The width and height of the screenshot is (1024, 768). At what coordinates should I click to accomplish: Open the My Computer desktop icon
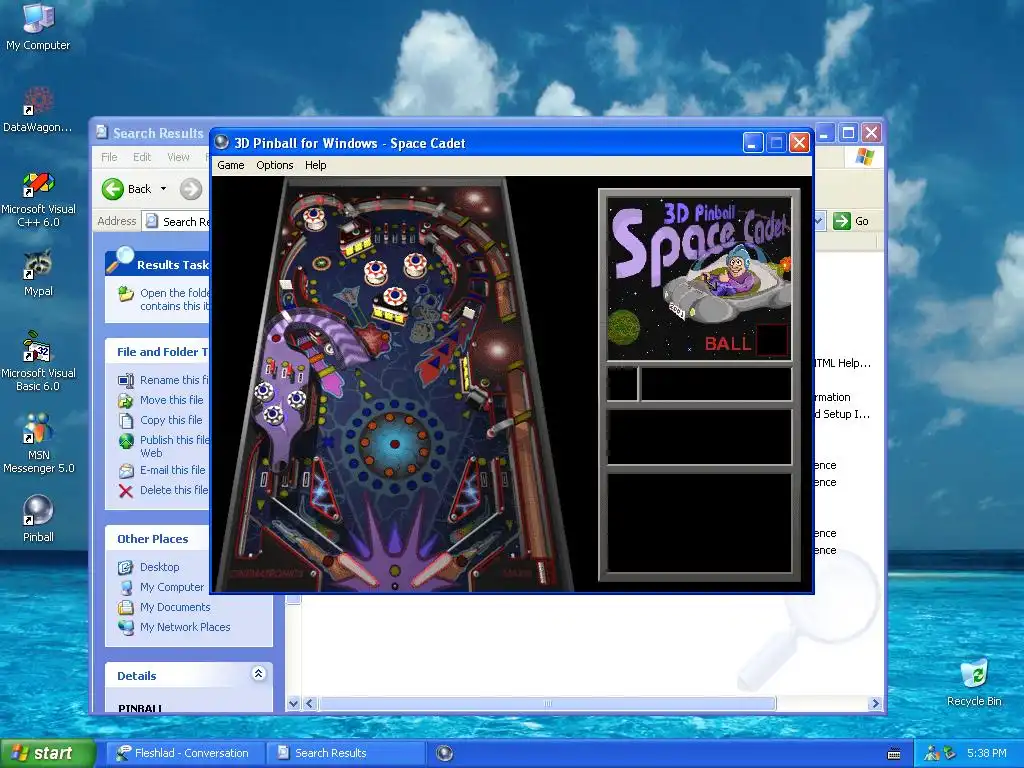click(x=38, y=26)
